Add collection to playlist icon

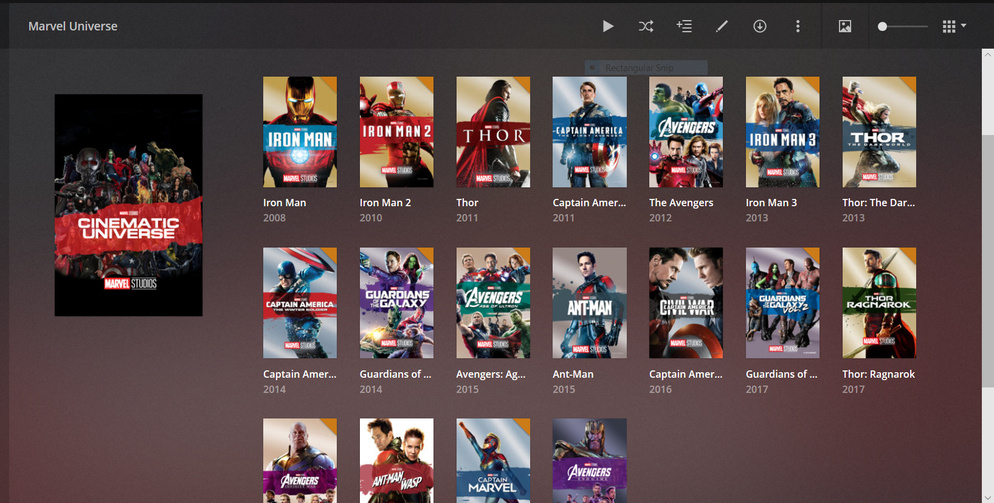(x=684, y=26)
